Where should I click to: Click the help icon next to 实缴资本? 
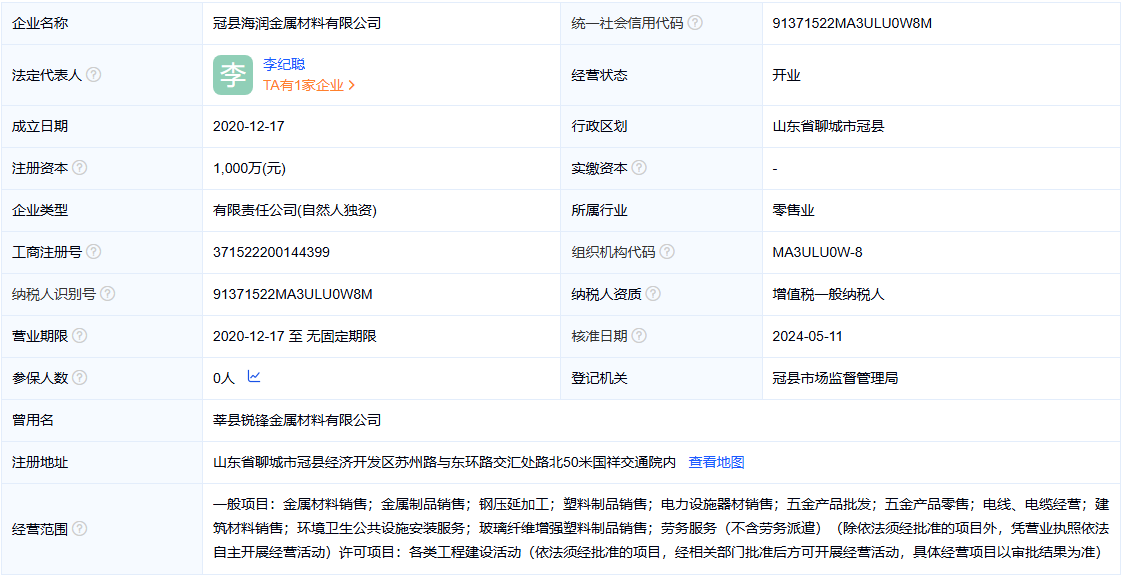point(639,168)
